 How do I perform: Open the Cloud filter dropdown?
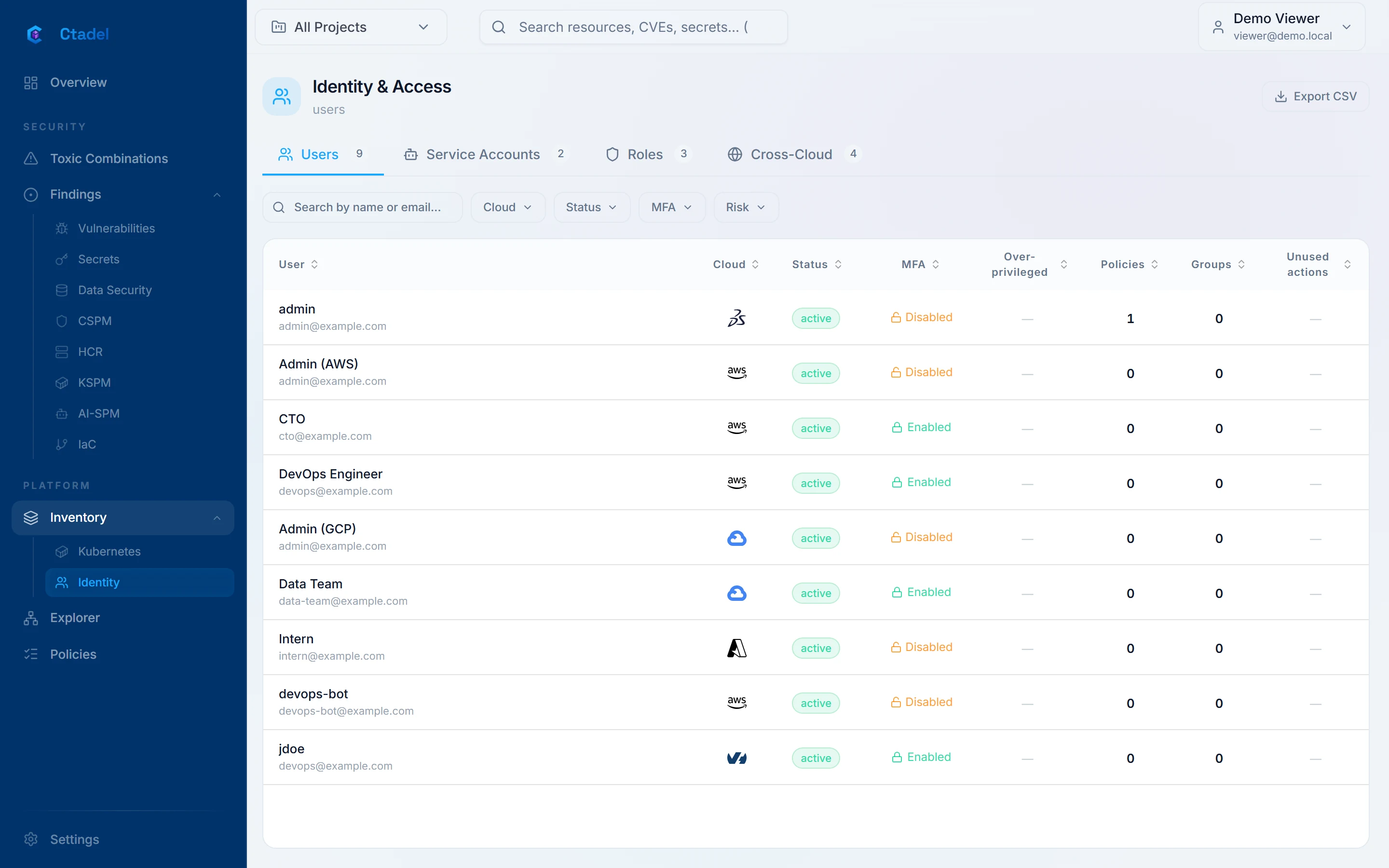pos(508,207)
